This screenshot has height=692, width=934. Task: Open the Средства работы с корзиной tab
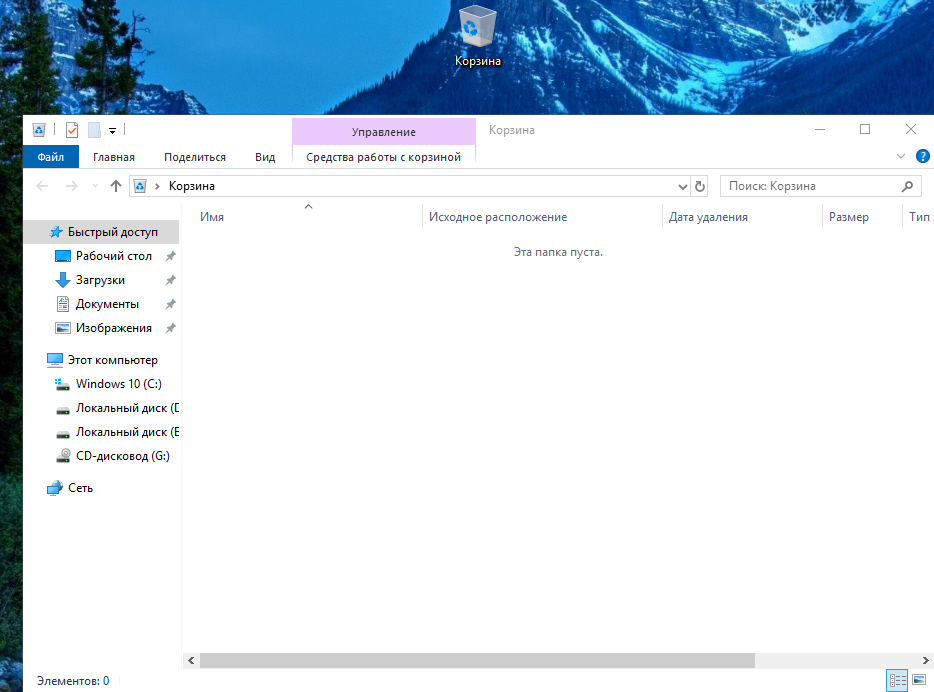(x=384, y=157)
